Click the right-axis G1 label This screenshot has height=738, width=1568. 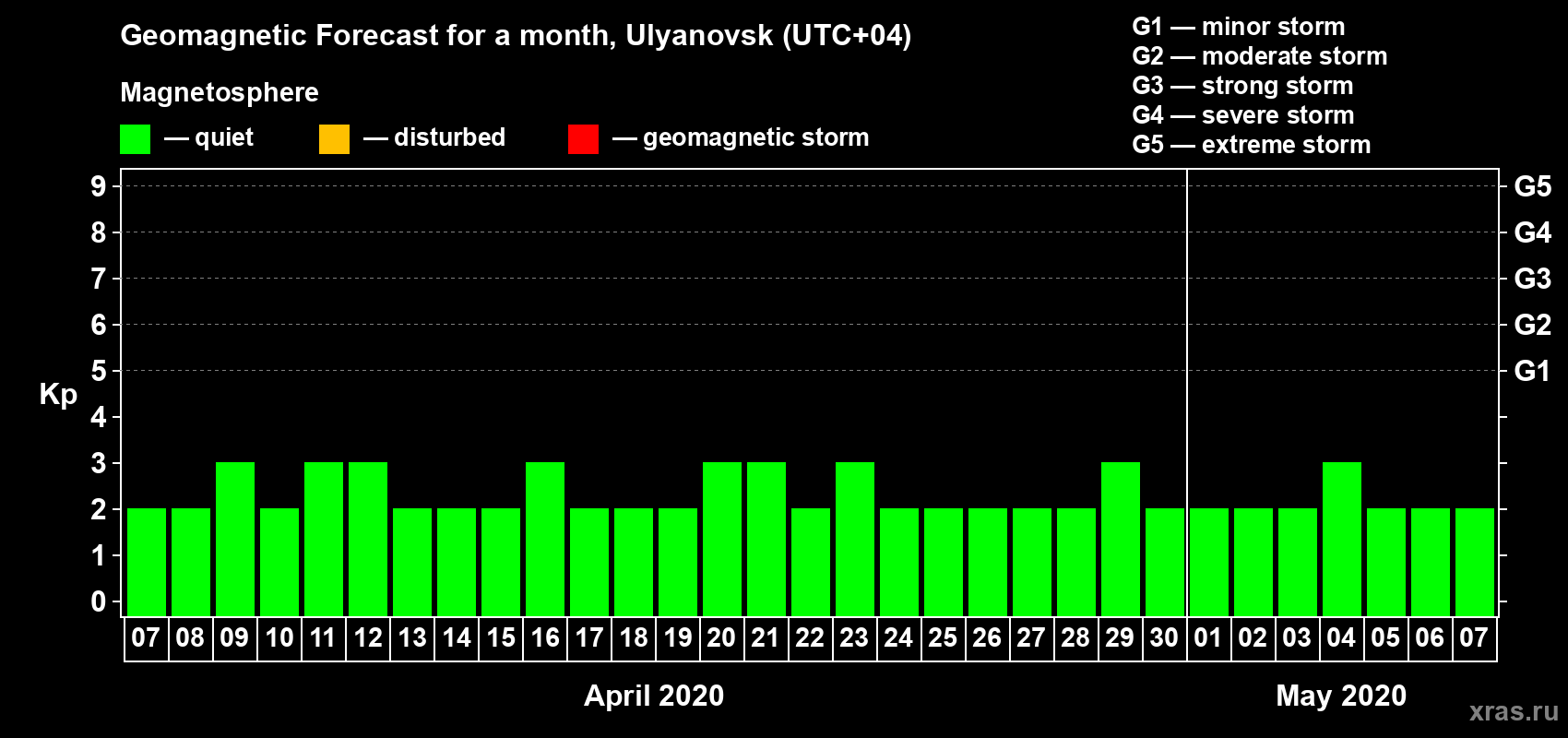coord(1533,371)
